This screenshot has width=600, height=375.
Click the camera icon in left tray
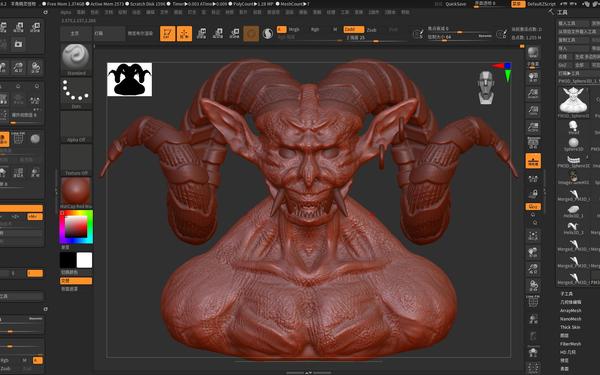(18, 44)
